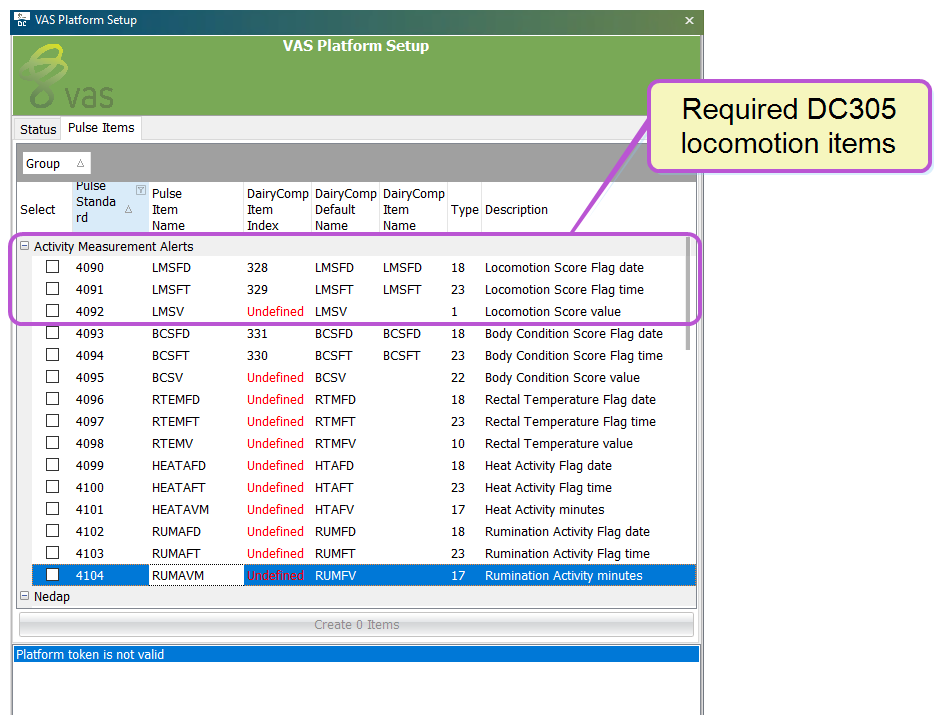Check the box for item 4097 RTEMFT
The width and height of the screenshot is (944, 725).
[x=53, y=421]
